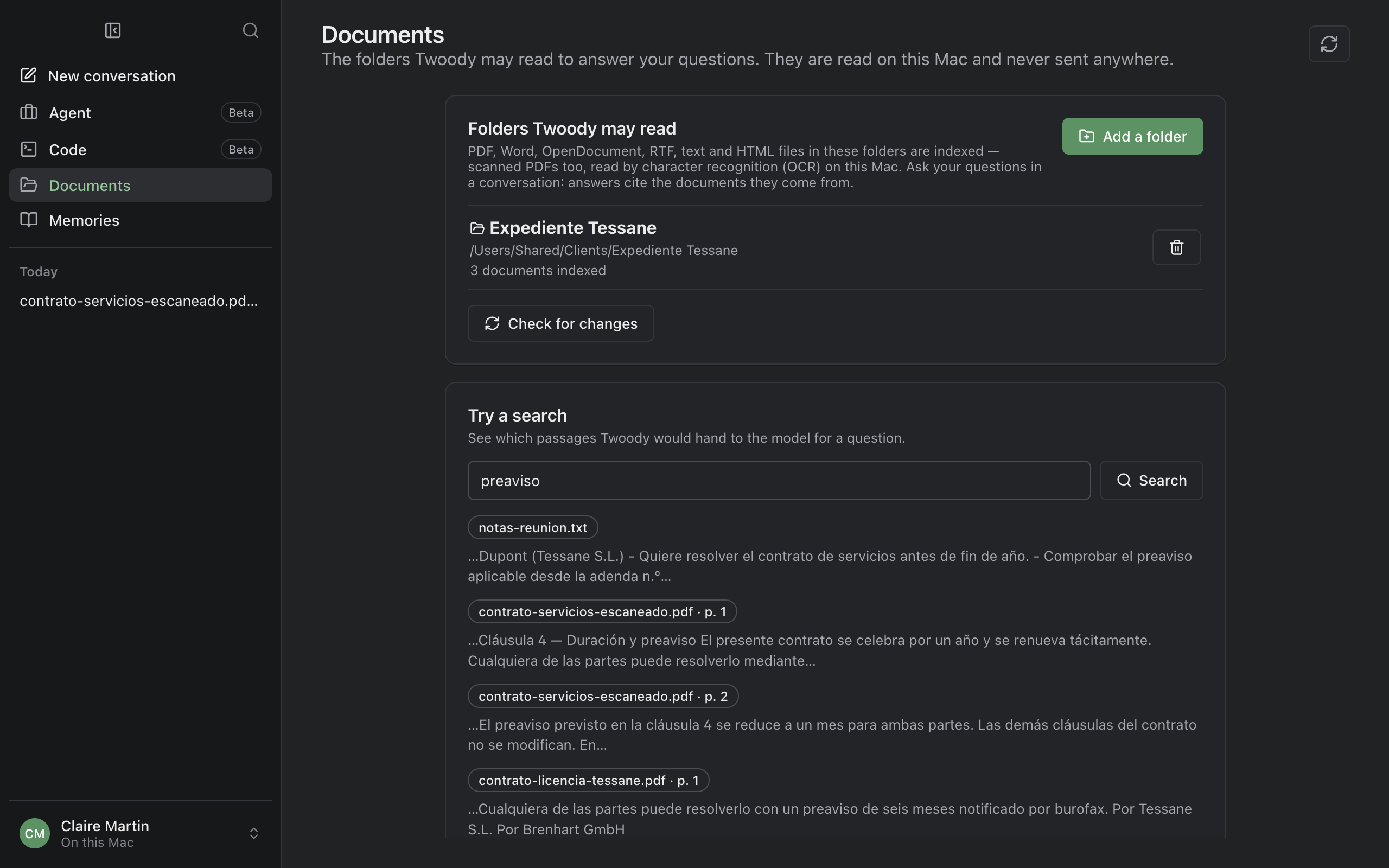Click the Code terminal icon
Screen dimensions: 1389x868
pyautogui.click(x=29, y=149)
